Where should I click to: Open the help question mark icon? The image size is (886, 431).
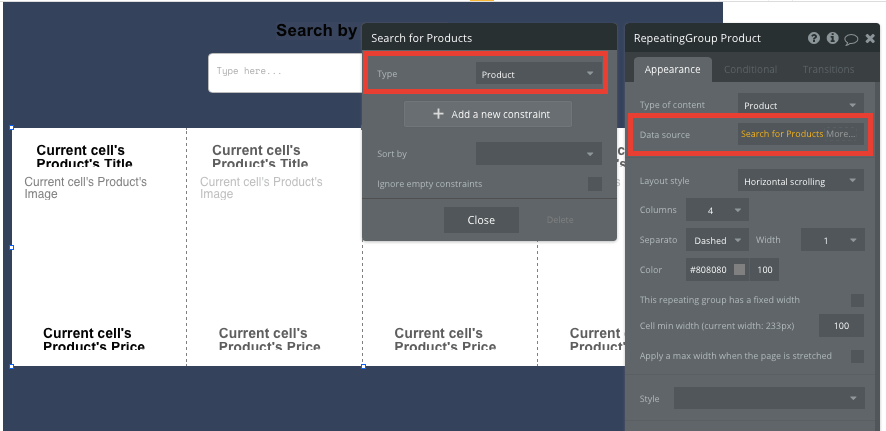814,38
